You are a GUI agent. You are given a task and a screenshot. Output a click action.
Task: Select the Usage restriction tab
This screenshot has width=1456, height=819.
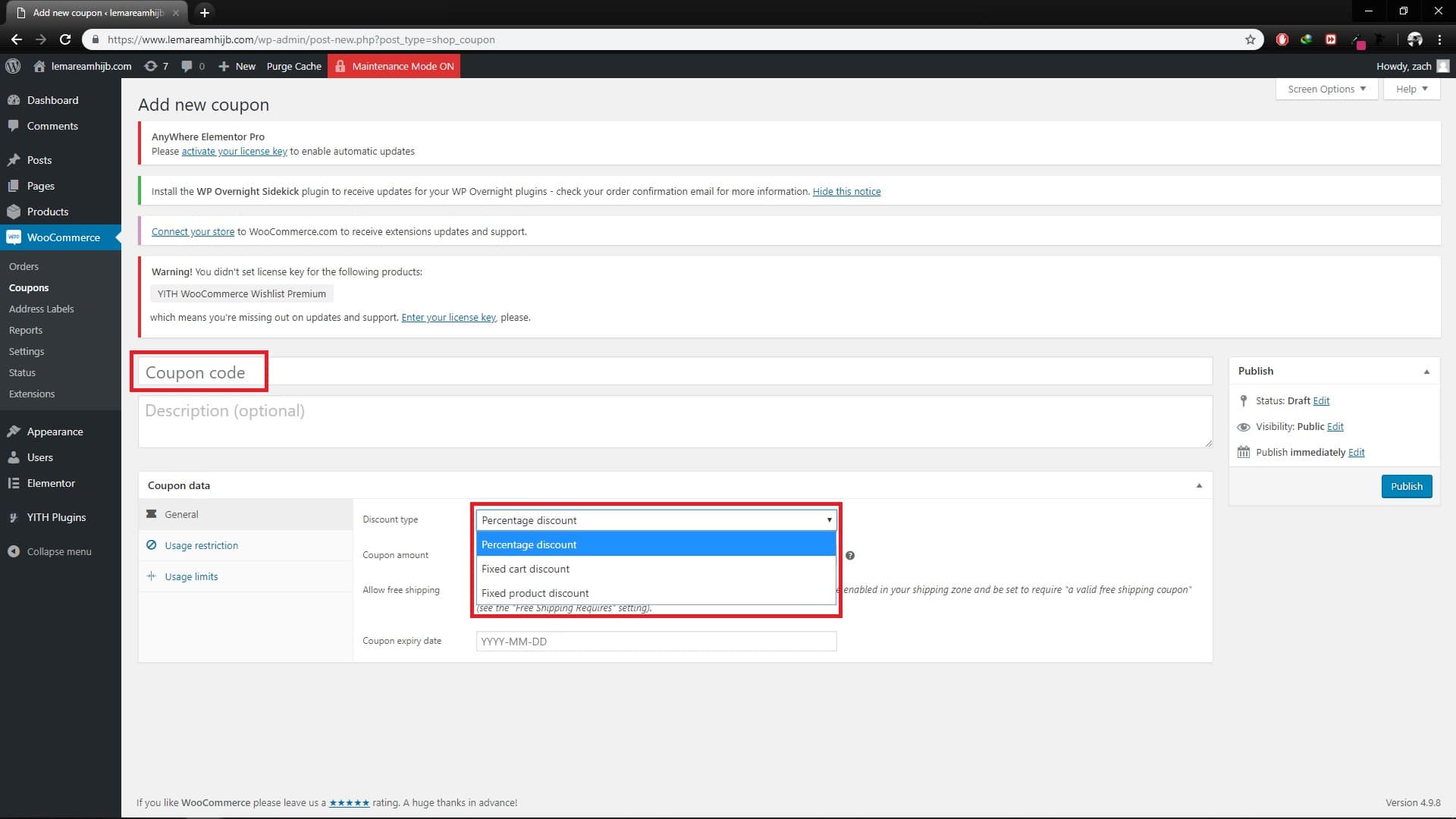click(x=246, y=545)
